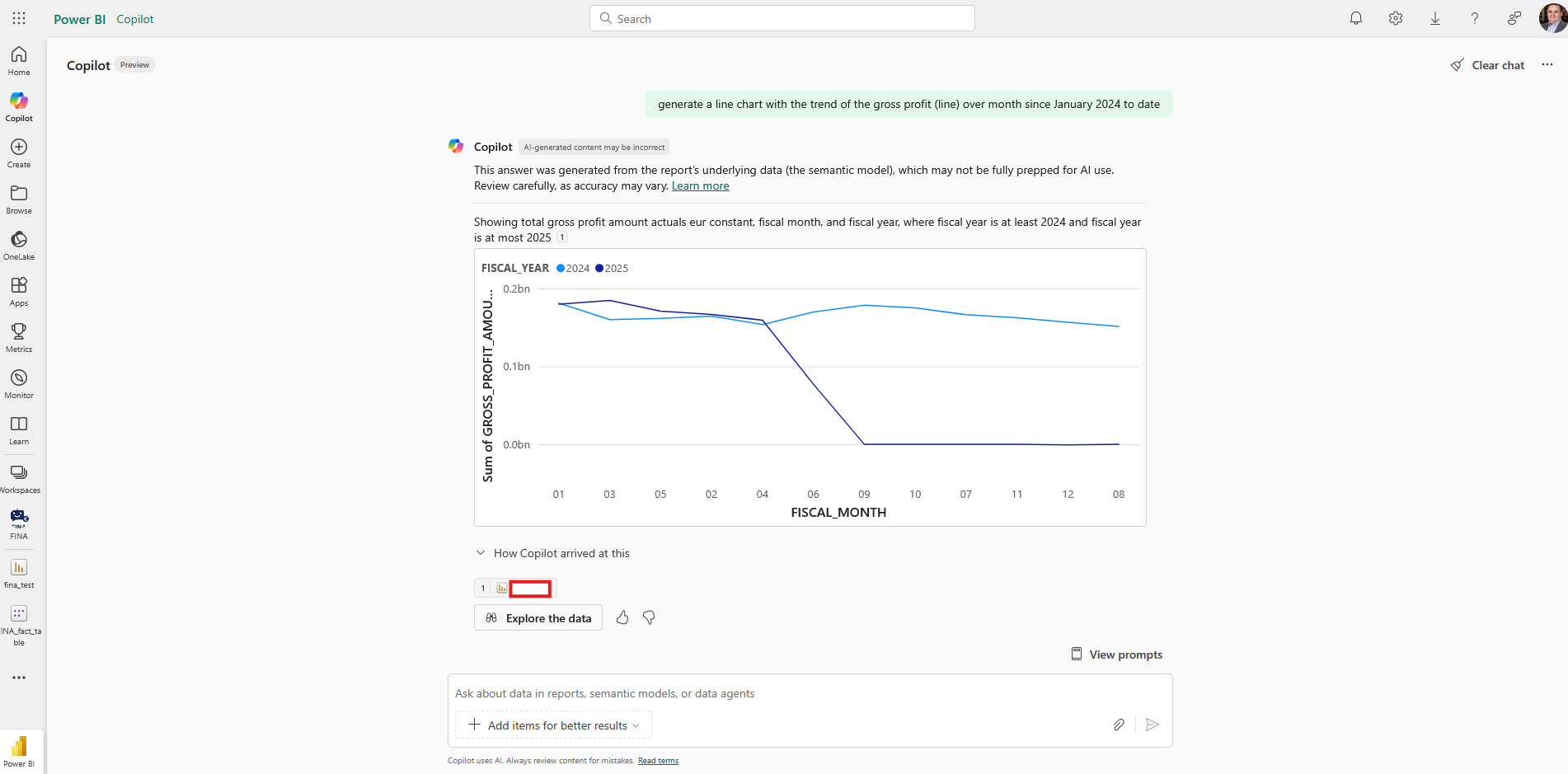Open the user profile avatar
Image resolution: width=1568 pixels, height=774 pixels.
[1552, 18]
